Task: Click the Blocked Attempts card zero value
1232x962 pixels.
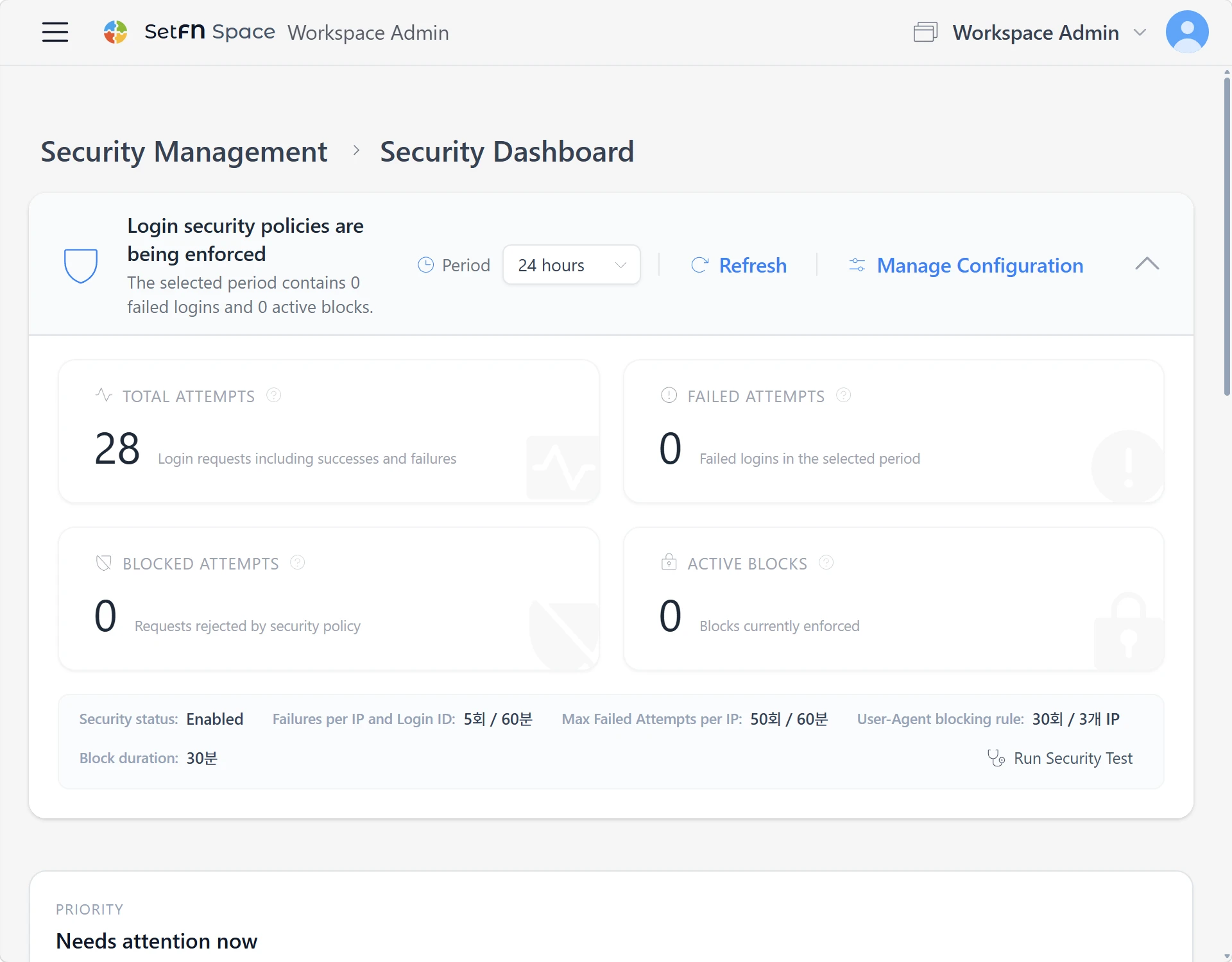Action: (x=105, y=616)
